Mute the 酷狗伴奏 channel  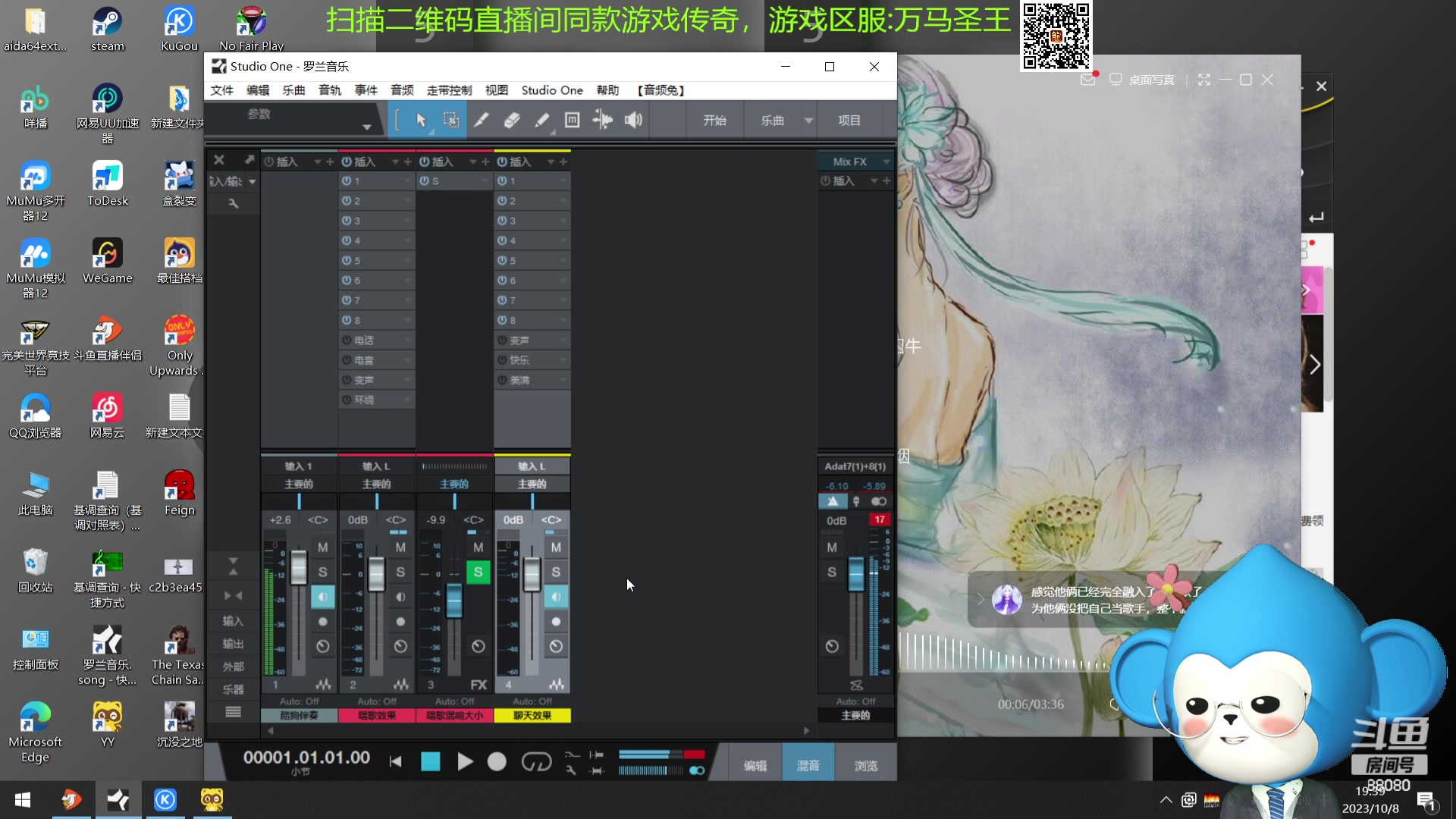(322, 547)
